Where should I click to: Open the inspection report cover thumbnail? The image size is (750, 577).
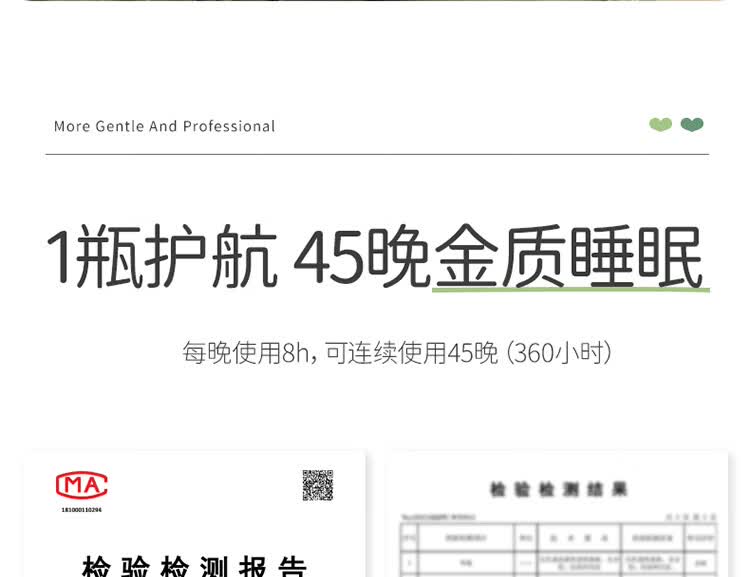[195, 514]
